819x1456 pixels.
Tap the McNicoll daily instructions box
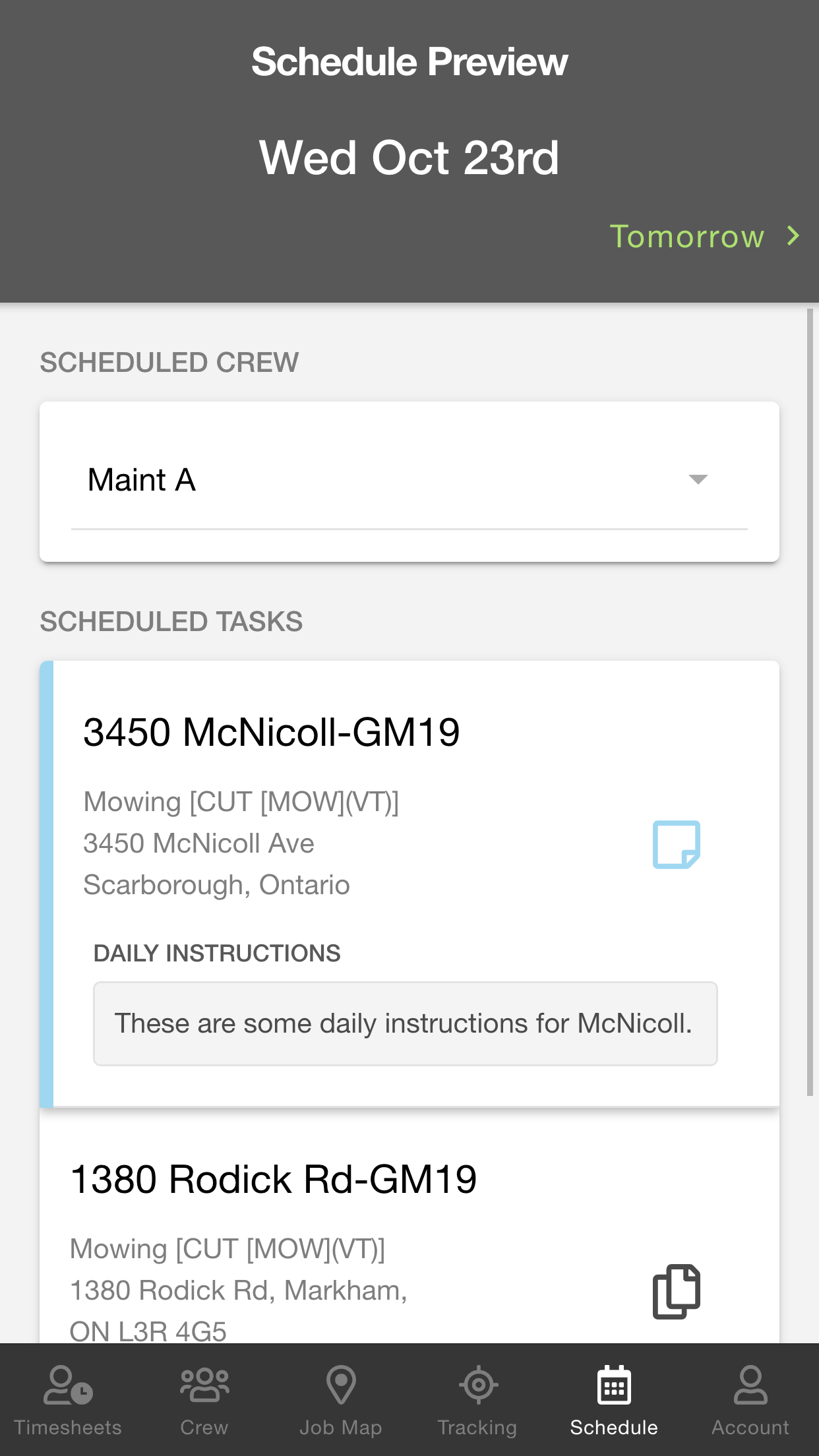[405, 1023]
